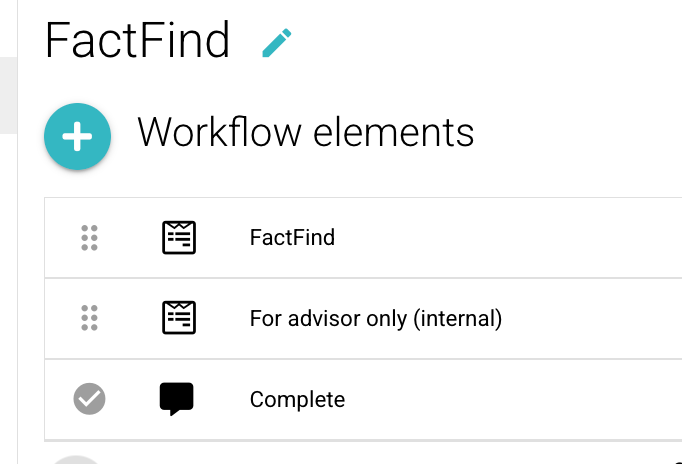Open the For advisor only (internal) element
Screen dimensions: 682x464
375,319
